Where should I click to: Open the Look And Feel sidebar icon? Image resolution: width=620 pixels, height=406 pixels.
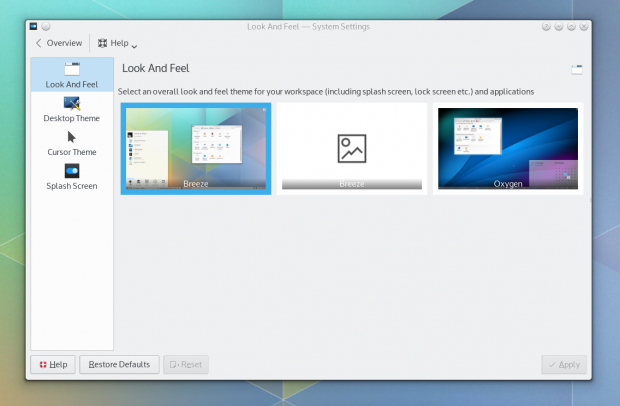click(x=72, y=69)
